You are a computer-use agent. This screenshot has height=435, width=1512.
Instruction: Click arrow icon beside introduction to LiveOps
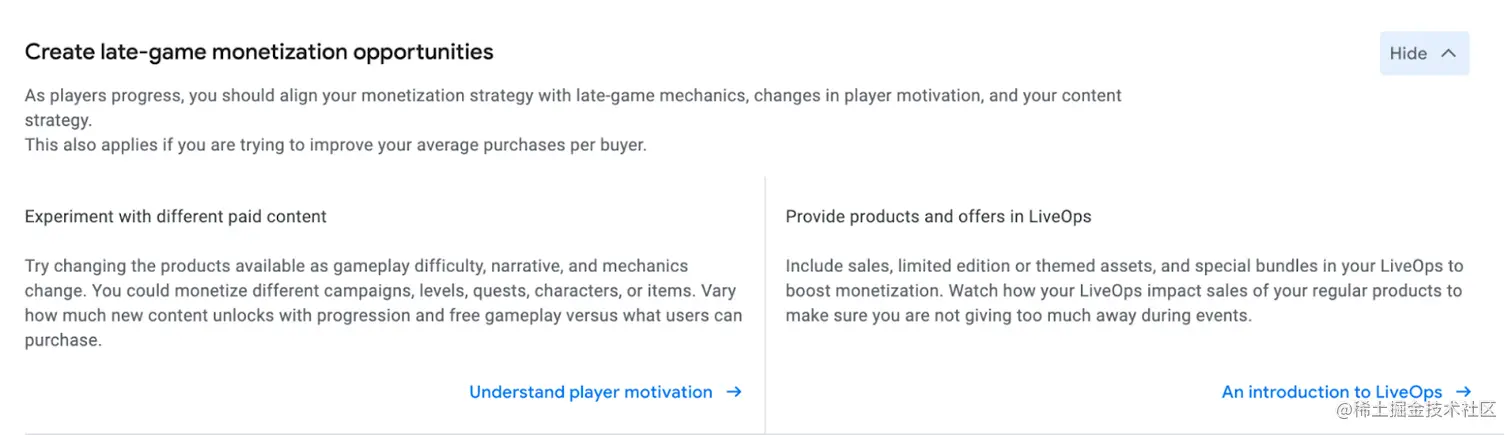[x=1464, y=392]
